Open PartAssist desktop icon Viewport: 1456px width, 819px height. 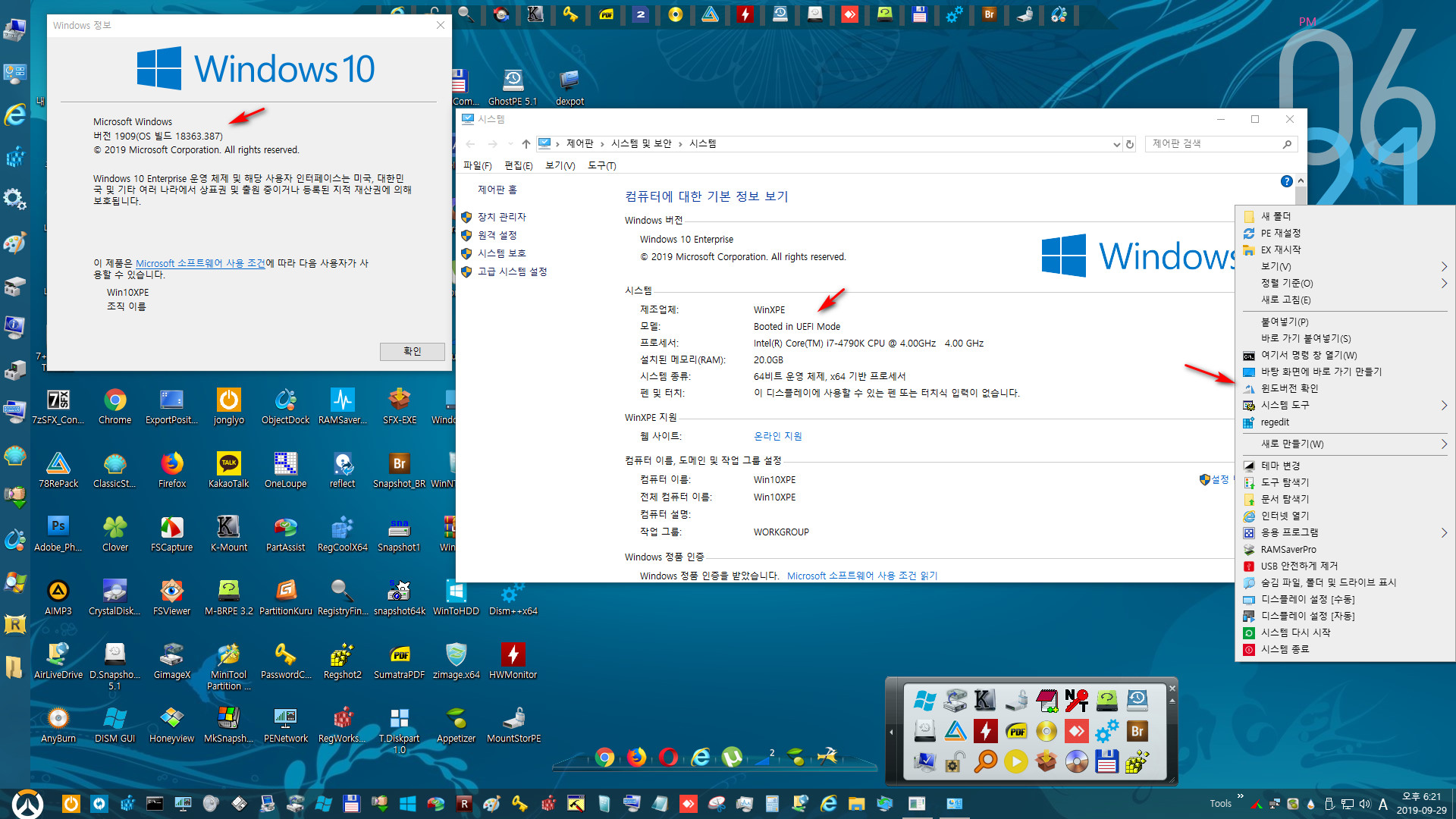[x=285, y=535]
